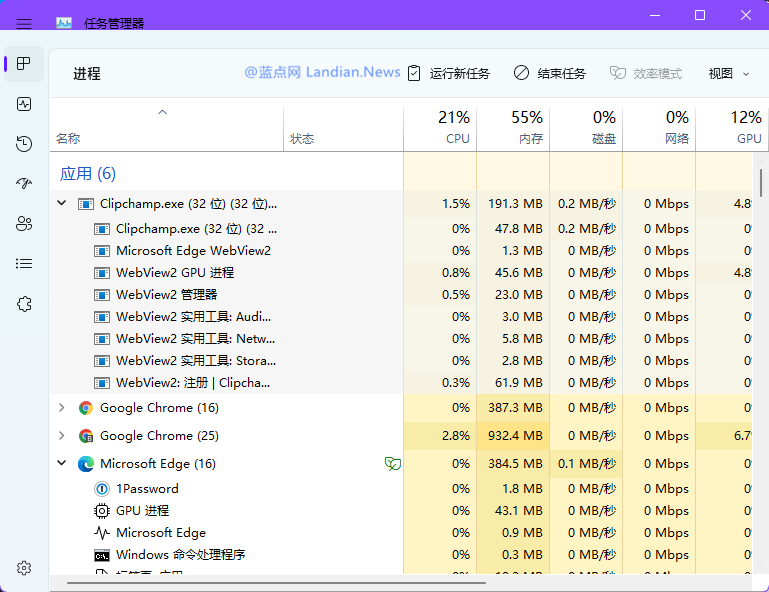Click the 932.4 MB memory cell
The height and width of the screenshot is (592, 769).
pos(513,436)
